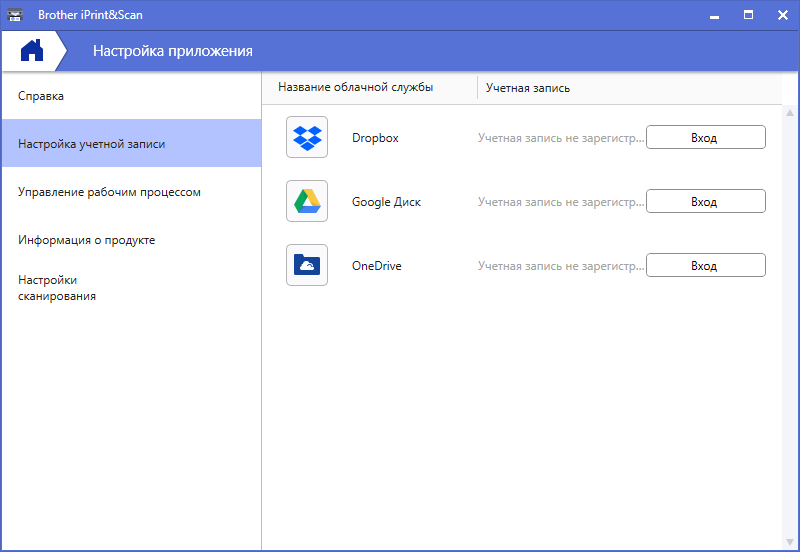Image resolution: width=800 pixels, height=552 pixels.
Task: Select Настройка учетной записи menu item
Action: coord(92,144)
